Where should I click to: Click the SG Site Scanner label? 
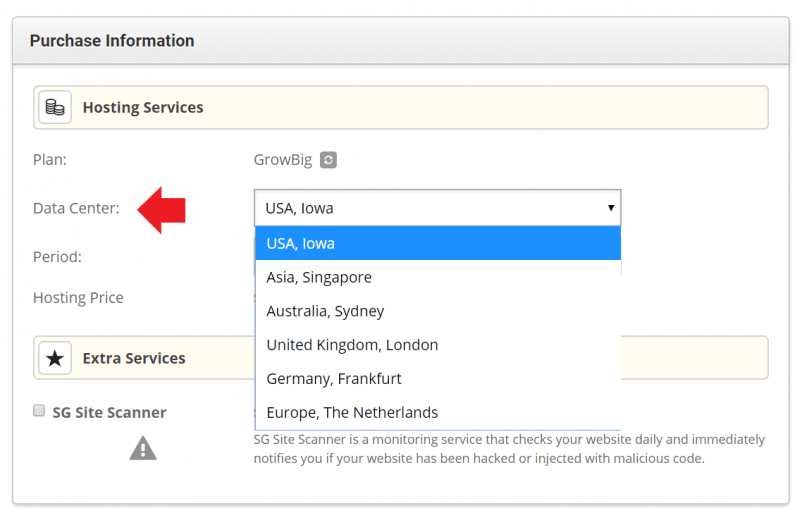(x=109, y=412)
